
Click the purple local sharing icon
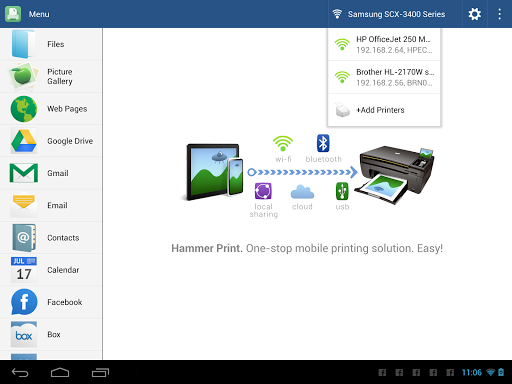pyautogui.click(x=263, y=191)
